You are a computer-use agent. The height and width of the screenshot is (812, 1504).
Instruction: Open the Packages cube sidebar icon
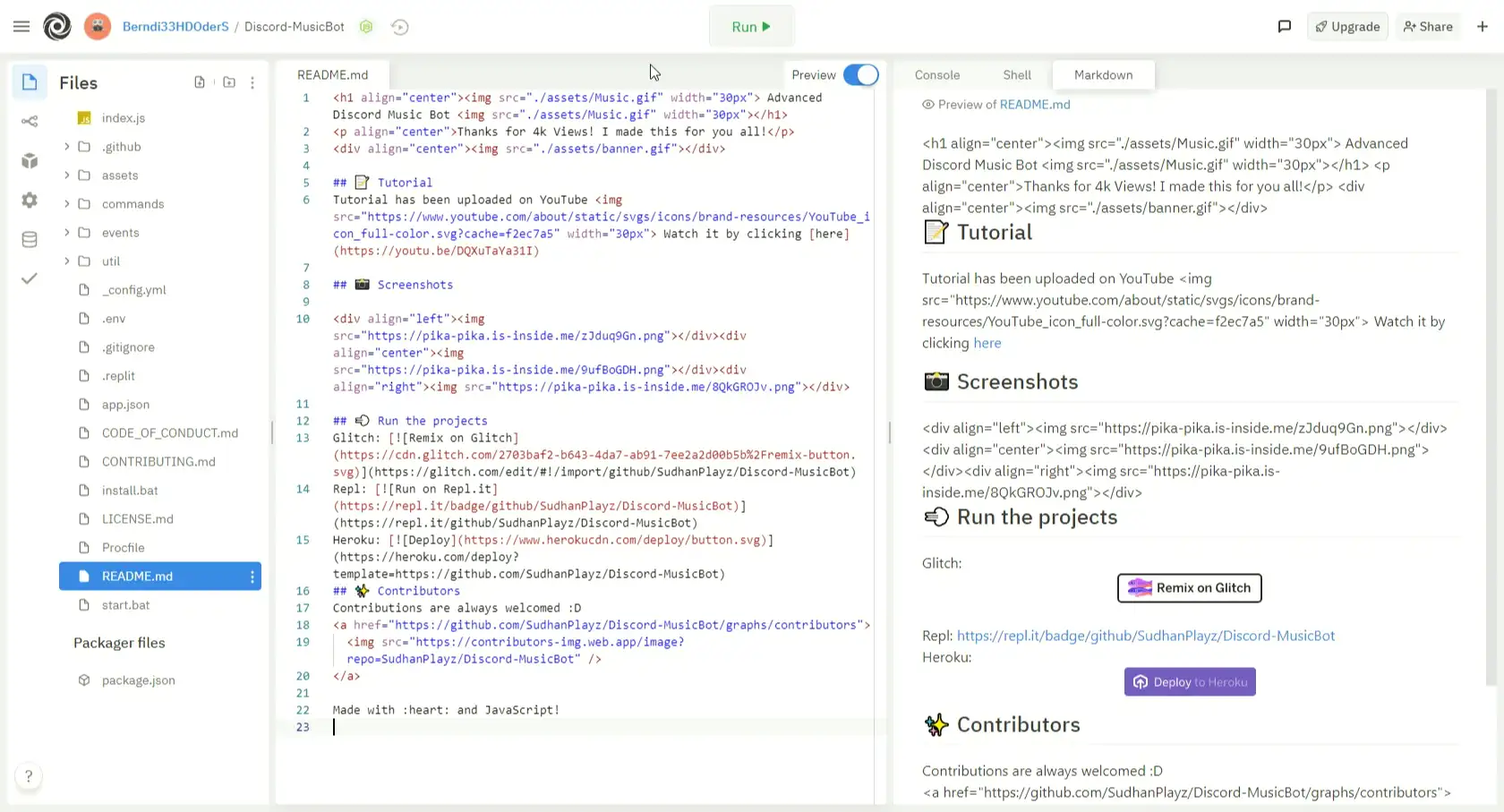pyautogui.click(x=30, y=161)
